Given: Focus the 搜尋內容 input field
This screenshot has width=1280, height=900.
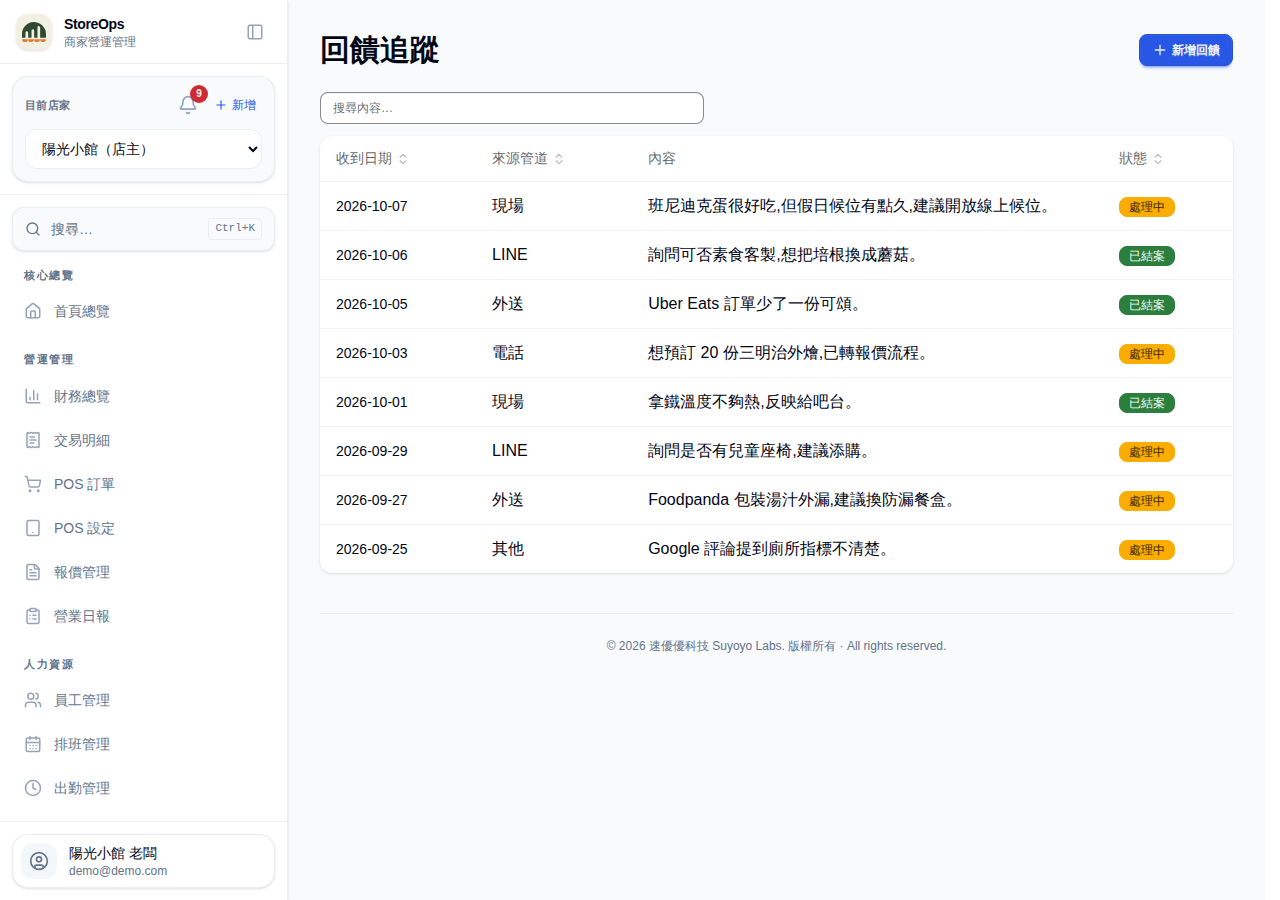Looking at the screenshot, I should [x=512, y=108].
